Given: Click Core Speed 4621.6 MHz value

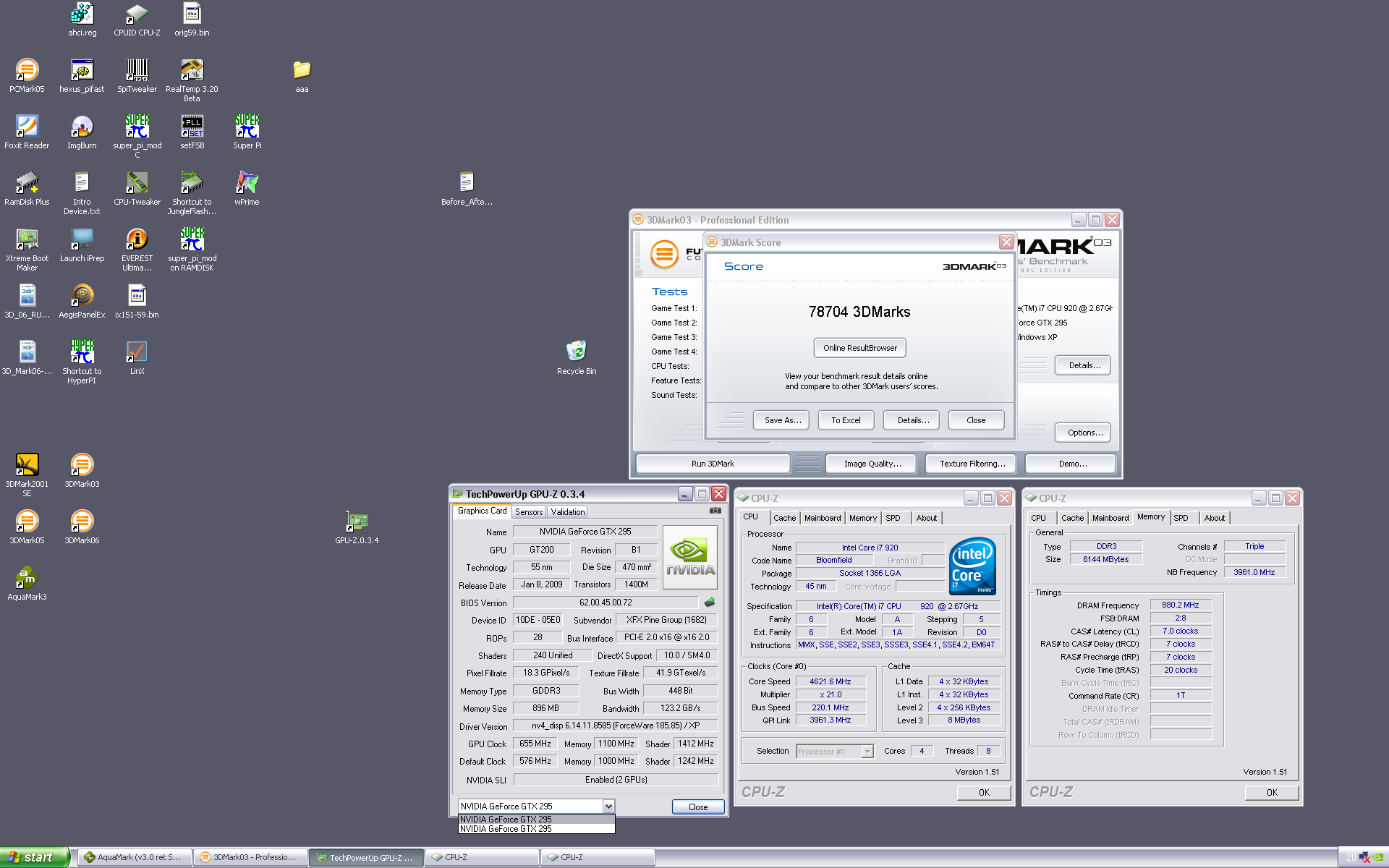Looking at the screenshot, I should [830, 681].
